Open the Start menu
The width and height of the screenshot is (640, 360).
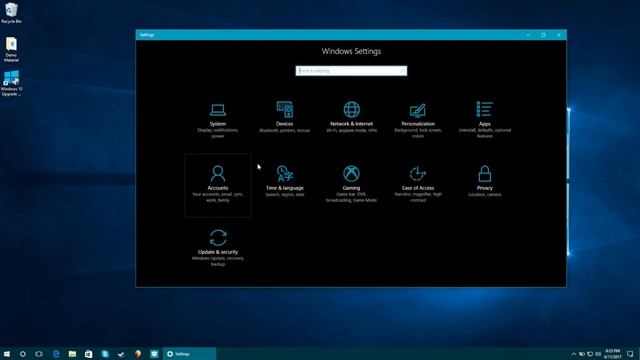click(x=7, y=354)
